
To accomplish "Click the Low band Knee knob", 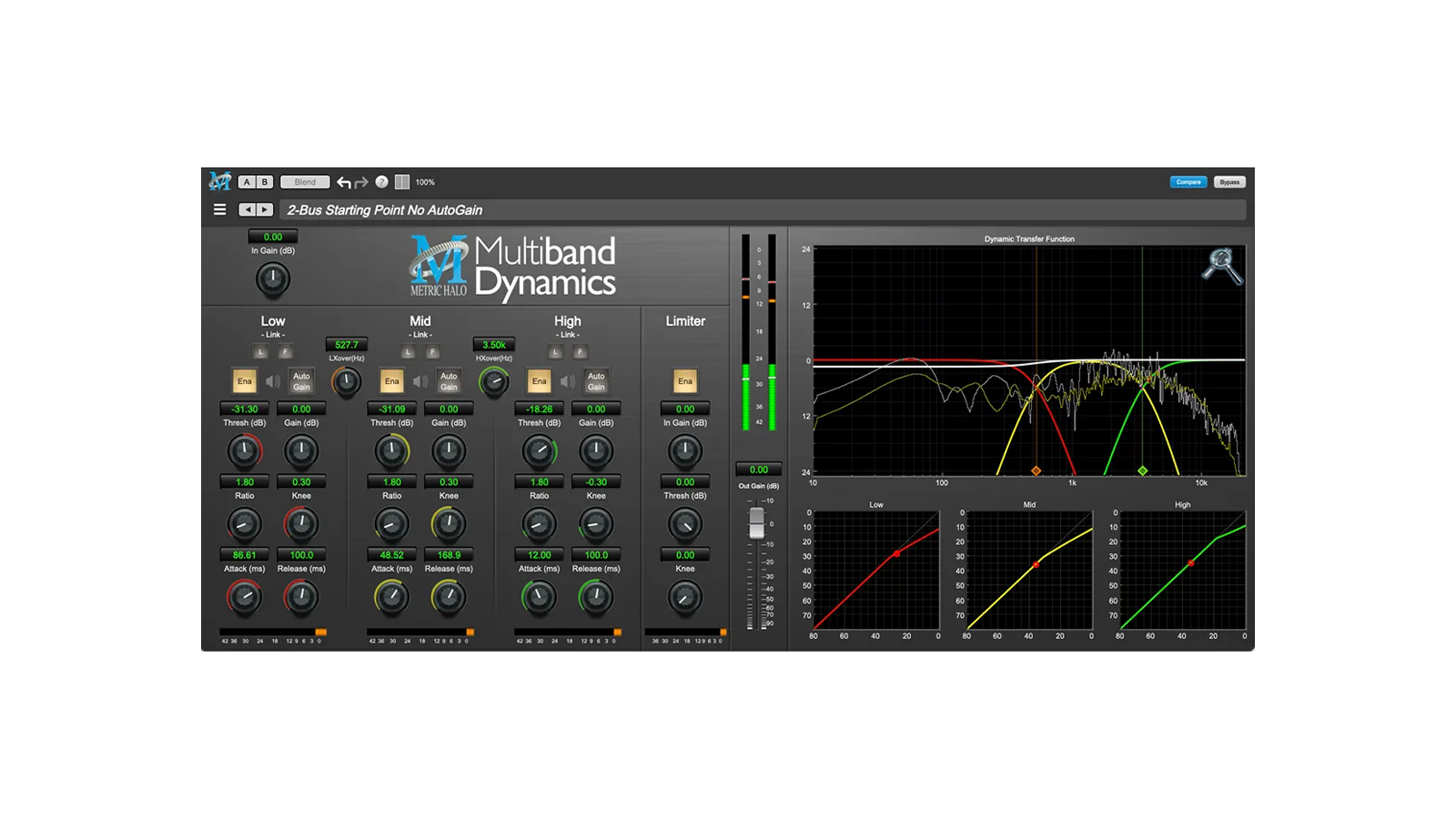I will [x=301, y=524].
